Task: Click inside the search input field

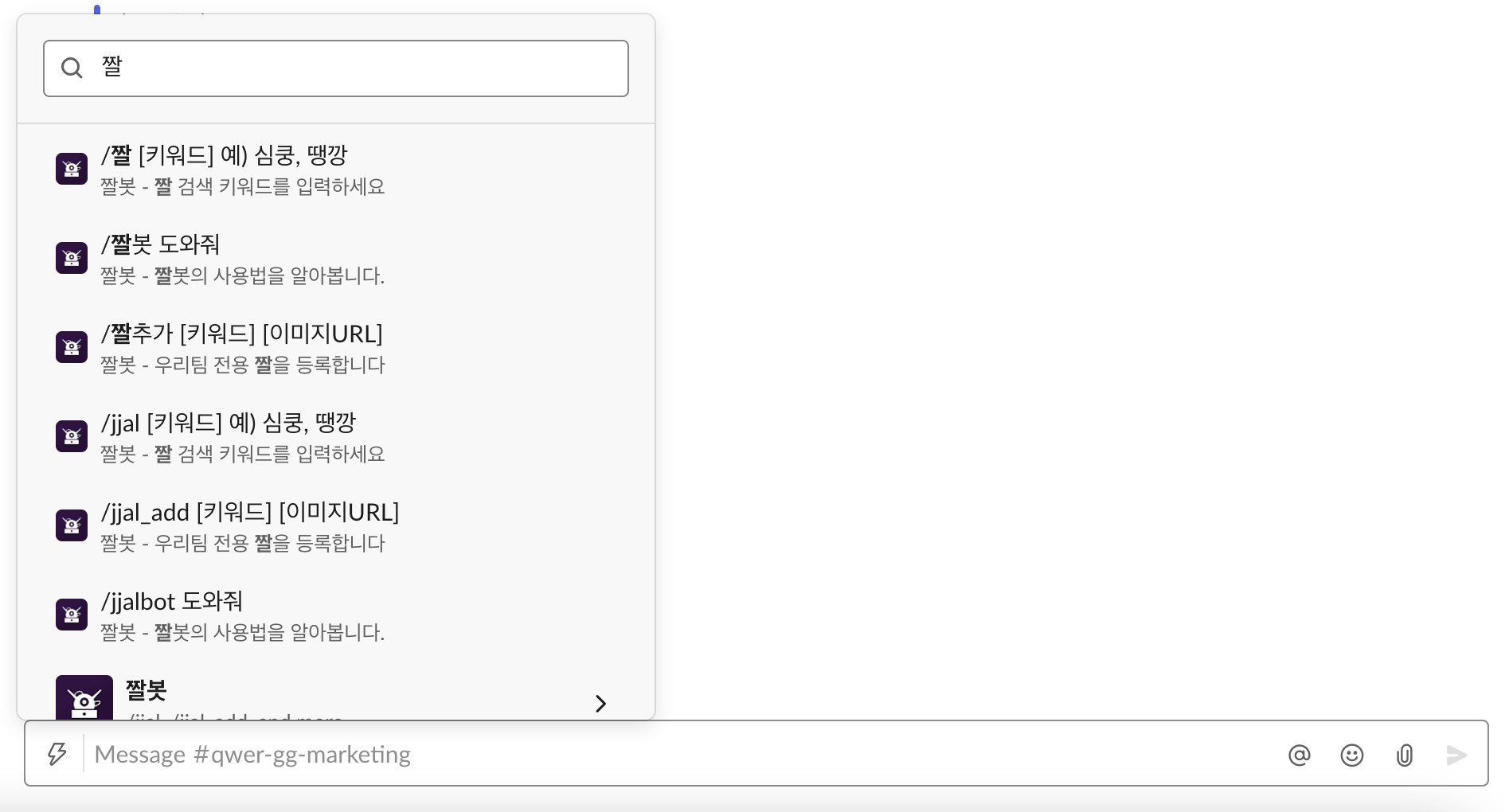Action: [334, 68]
